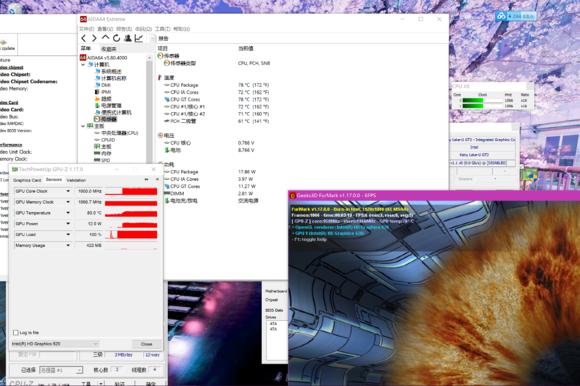Screen dimensions: 580x386
Task: Click the 工具 Tools button in CPU-Z
Action: 86,384
